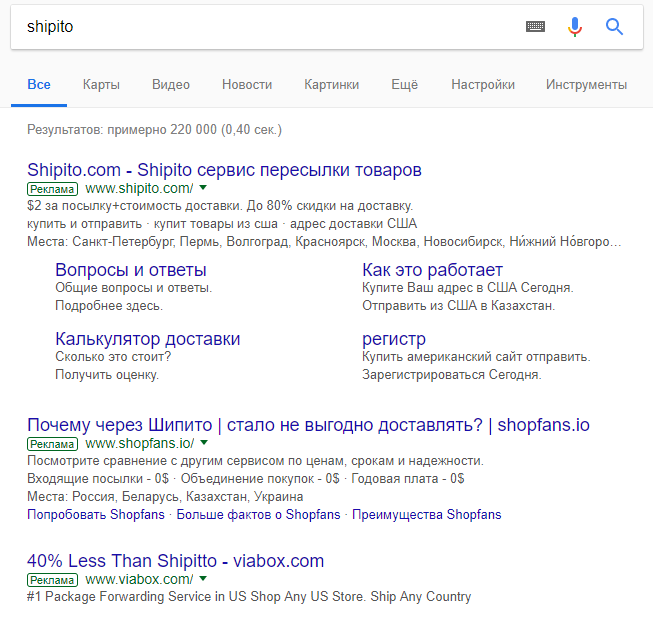Open регистр sitelink
The width and height of the screenshot is (653, 627).
(x=394, y=340)
